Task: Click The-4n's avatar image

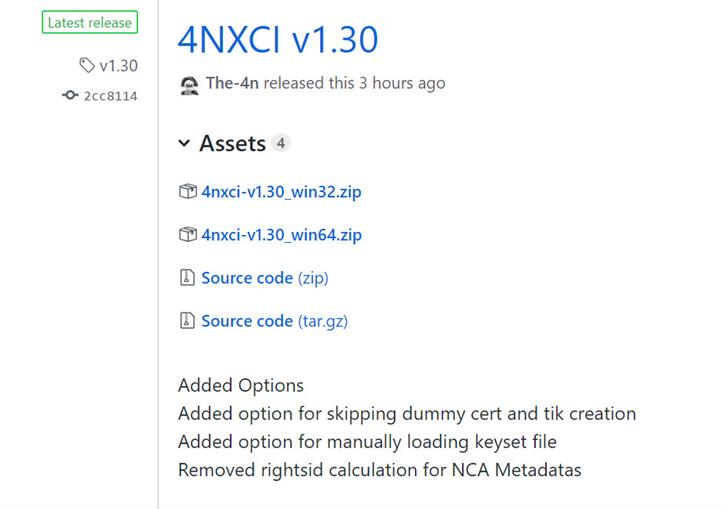Action: tap(189, 84)
